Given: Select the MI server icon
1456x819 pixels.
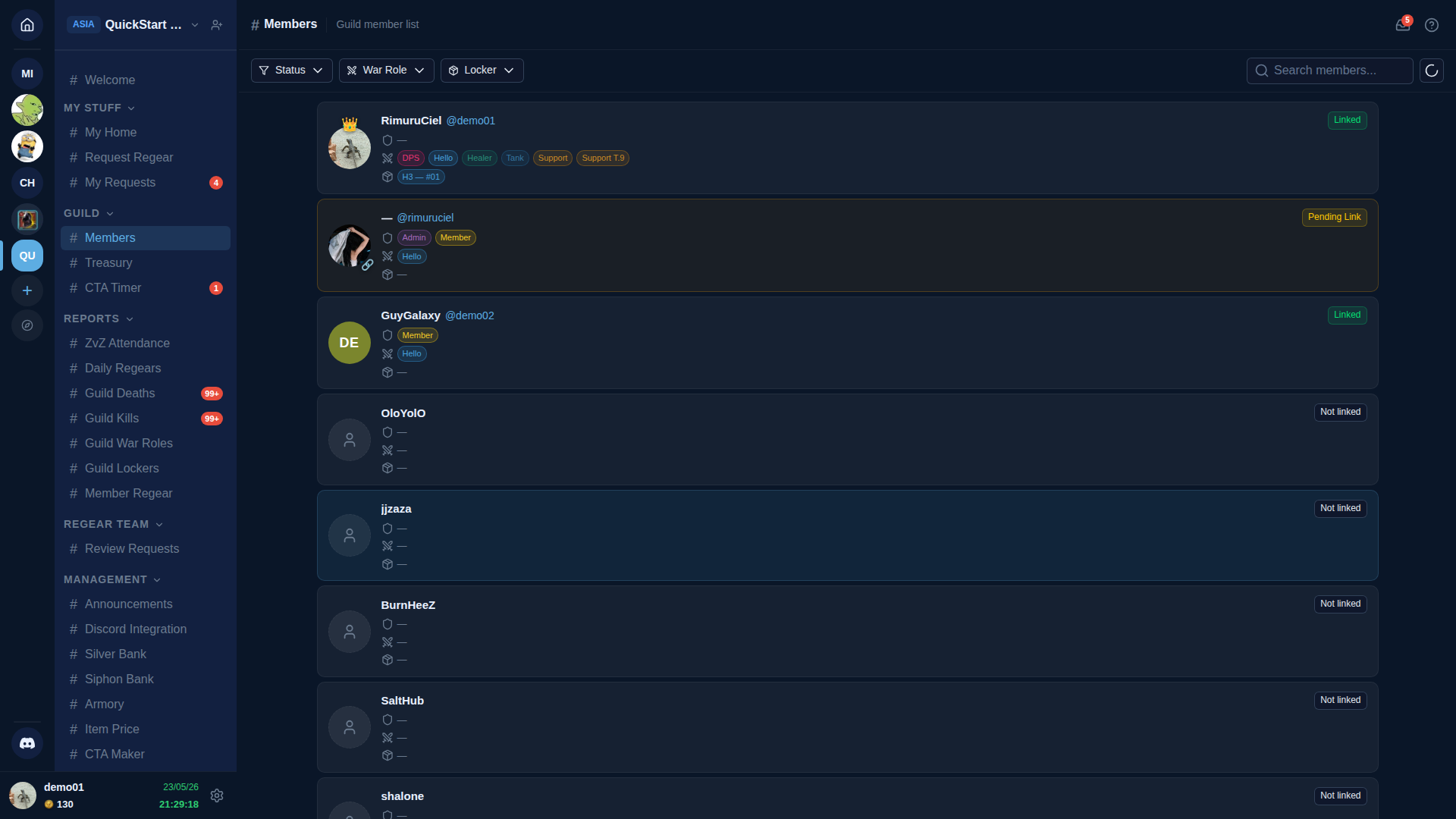Looking at the screenshot, I should 27,74.
